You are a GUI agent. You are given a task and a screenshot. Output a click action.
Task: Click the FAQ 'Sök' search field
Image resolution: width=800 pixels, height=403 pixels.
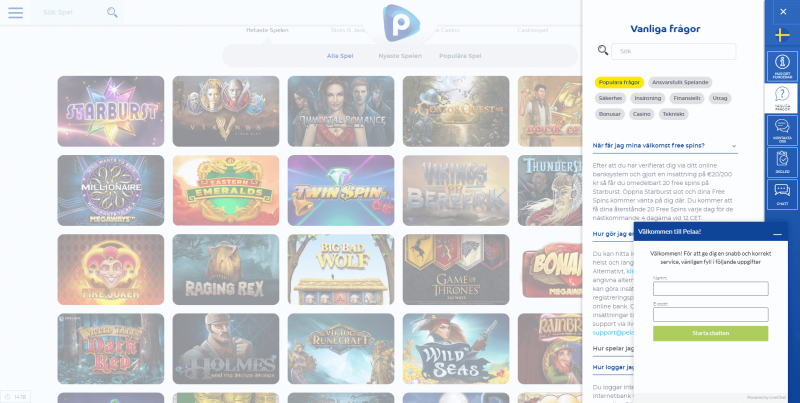[x=673, y=52]
